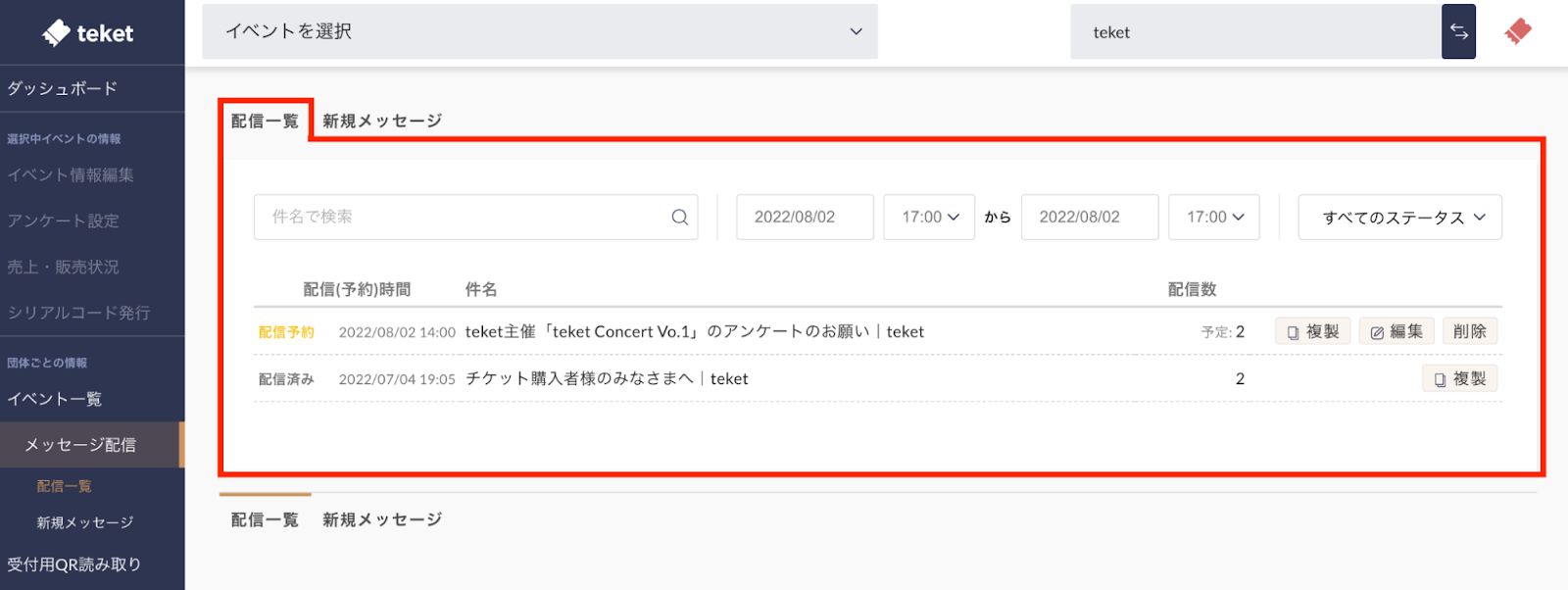Click the switch organization arrows icon
Screen dimensions: 1568x590
1458,31
